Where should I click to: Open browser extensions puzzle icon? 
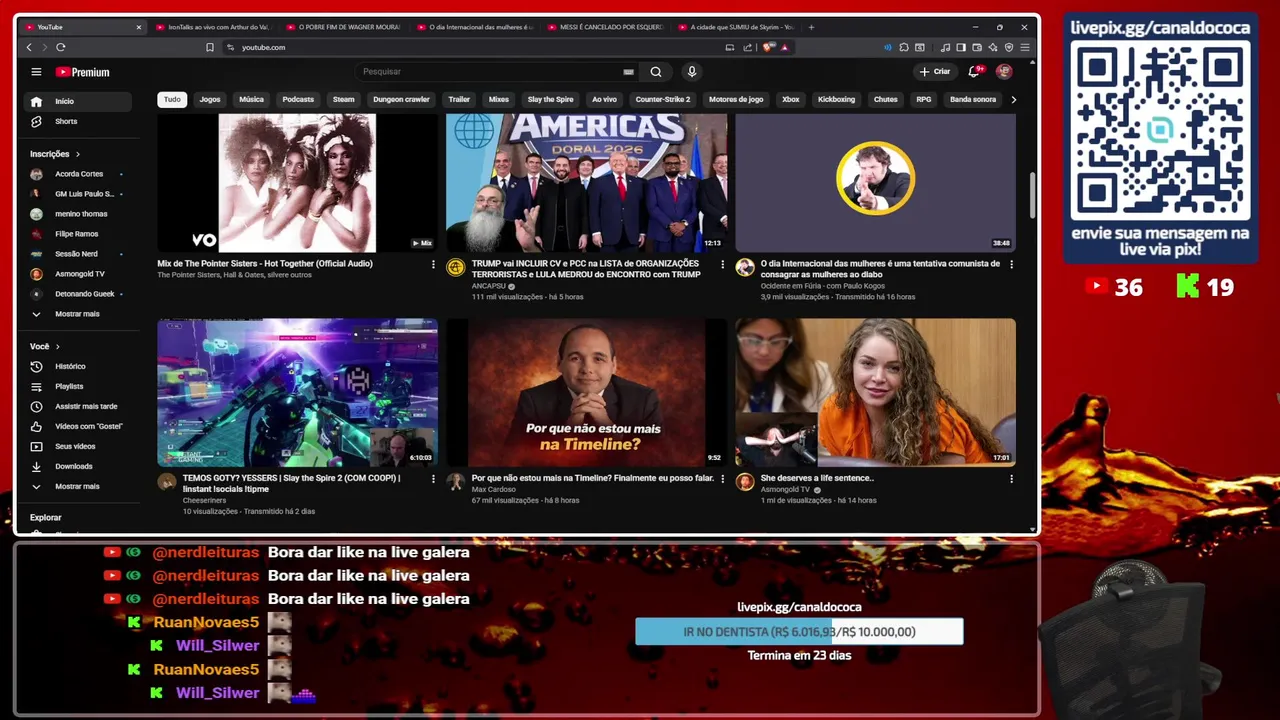click(904, 47)
